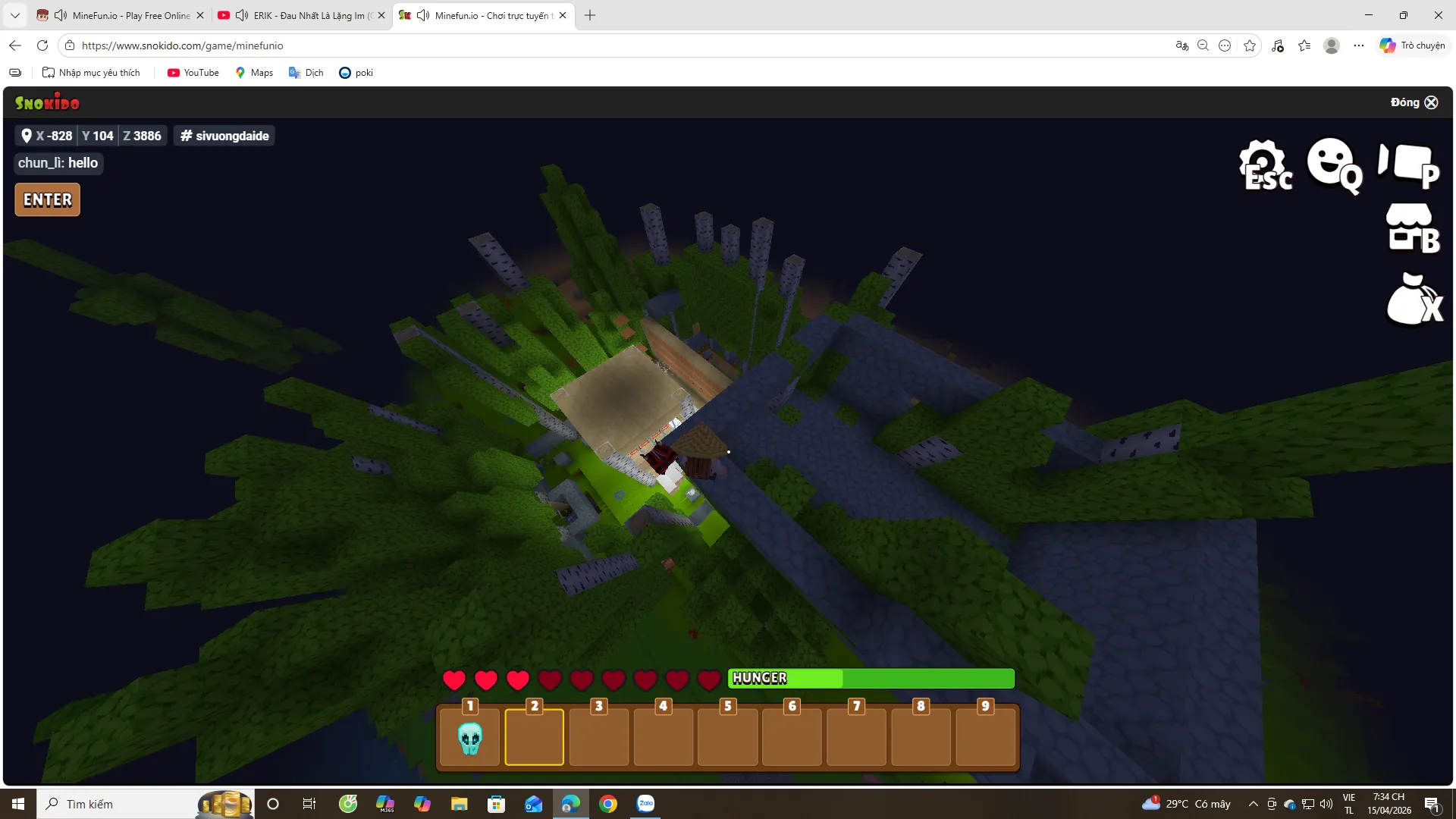Image resolution: width=1456 pixels, height=819 pixels.
Task: Select hotbar slot 6
Action: click(792, 737)
